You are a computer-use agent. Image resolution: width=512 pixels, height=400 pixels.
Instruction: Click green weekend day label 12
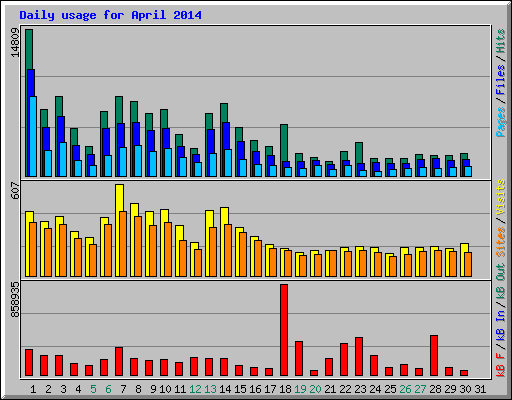click(195, 389)
